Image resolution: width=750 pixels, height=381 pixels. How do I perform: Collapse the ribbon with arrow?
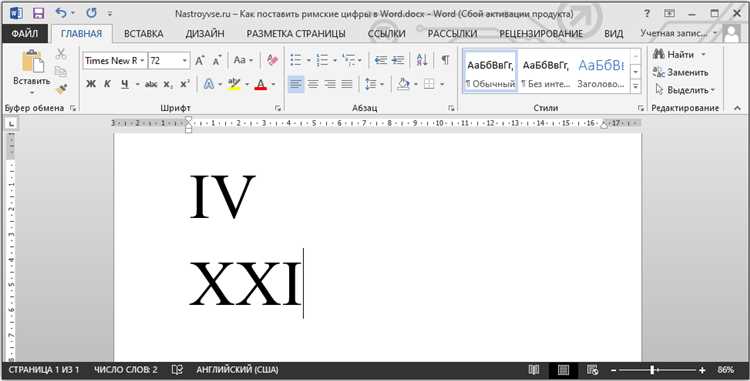point(737,109)
